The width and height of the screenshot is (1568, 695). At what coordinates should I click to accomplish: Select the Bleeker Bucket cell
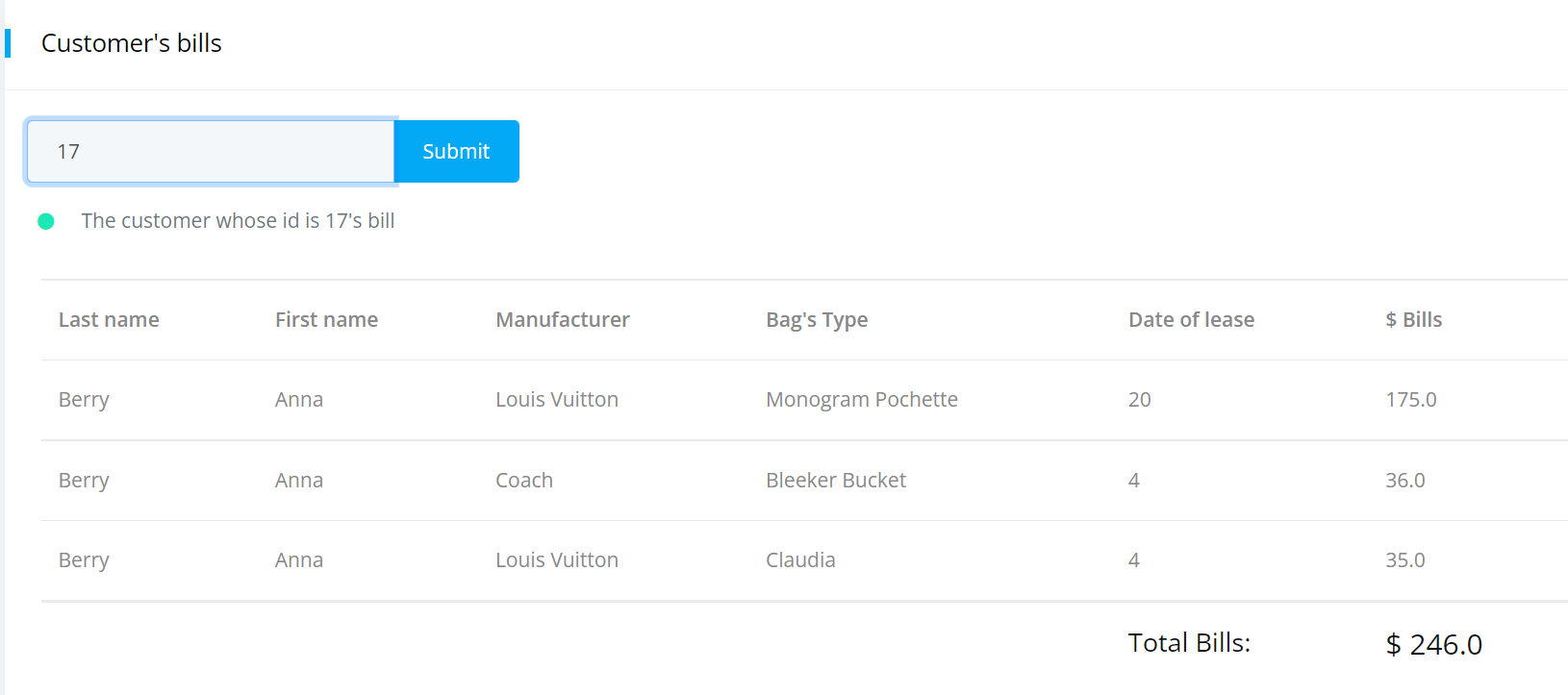coord(836,481)
